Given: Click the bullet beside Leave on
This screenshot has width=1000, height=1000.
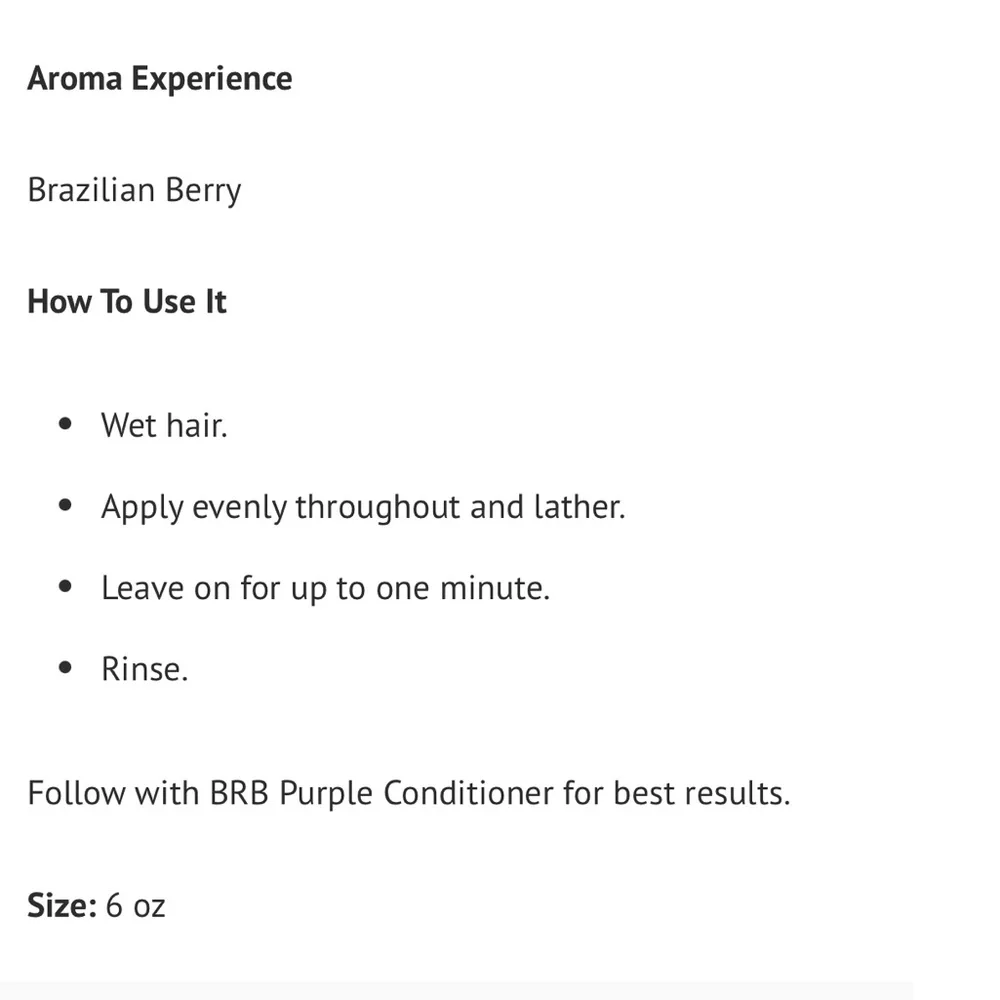Looking at the screenshot, I should (66, 587).
